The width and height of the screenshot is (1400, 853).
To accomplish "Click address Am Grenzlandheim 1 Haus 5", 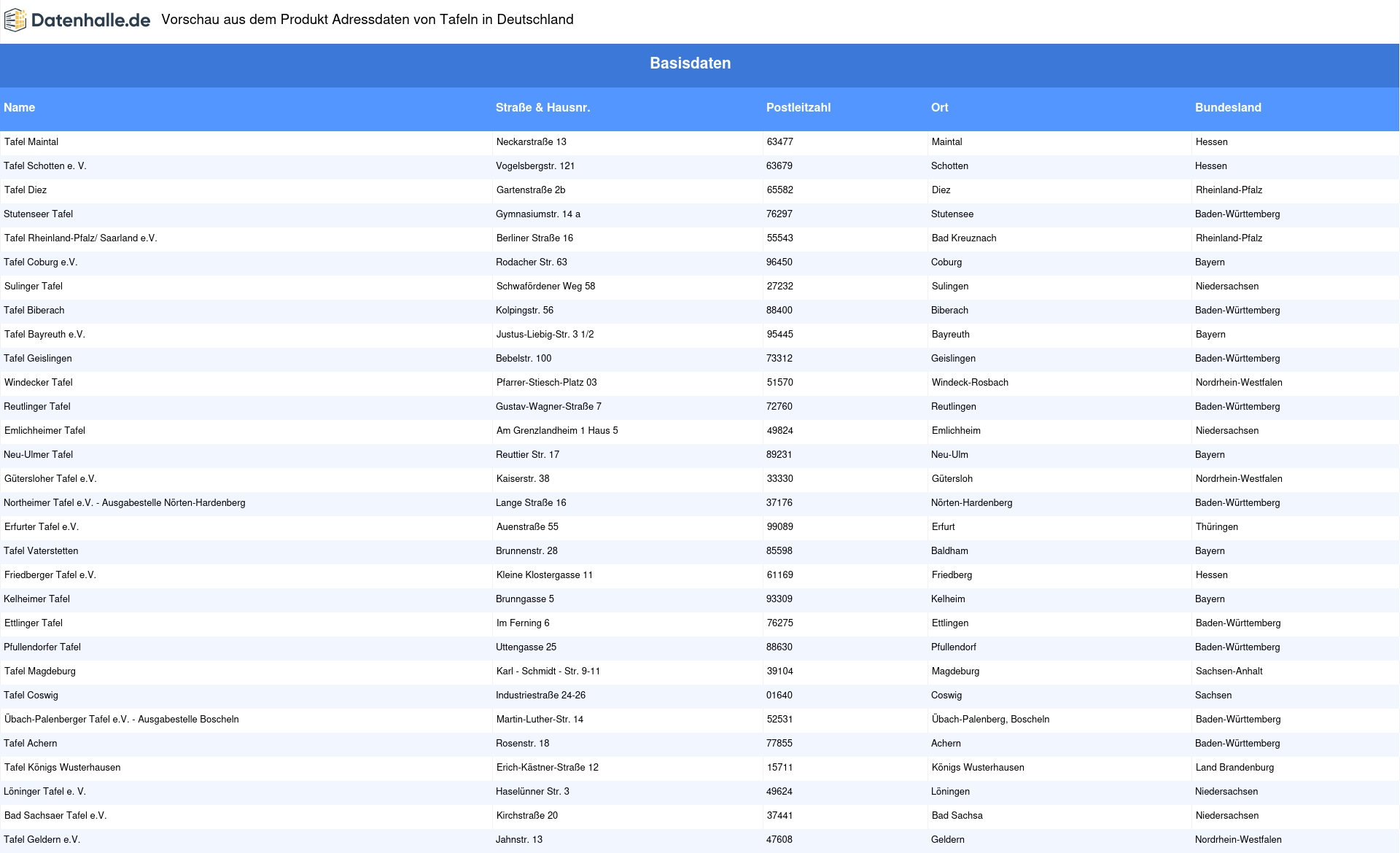I will click(557, 431).
